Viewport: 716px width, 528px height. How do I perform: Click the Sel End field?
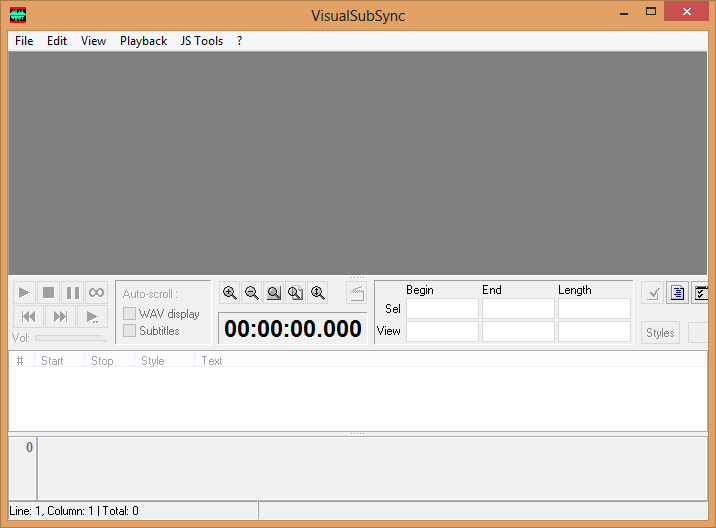pos(518,309)
